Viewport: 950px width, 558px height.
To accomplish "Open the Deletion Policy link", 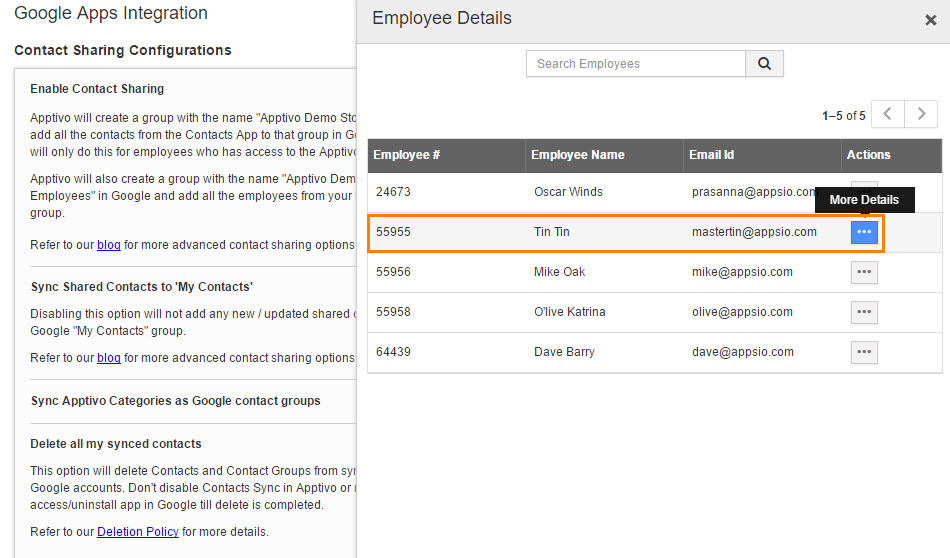I will [x=138, y=532].
